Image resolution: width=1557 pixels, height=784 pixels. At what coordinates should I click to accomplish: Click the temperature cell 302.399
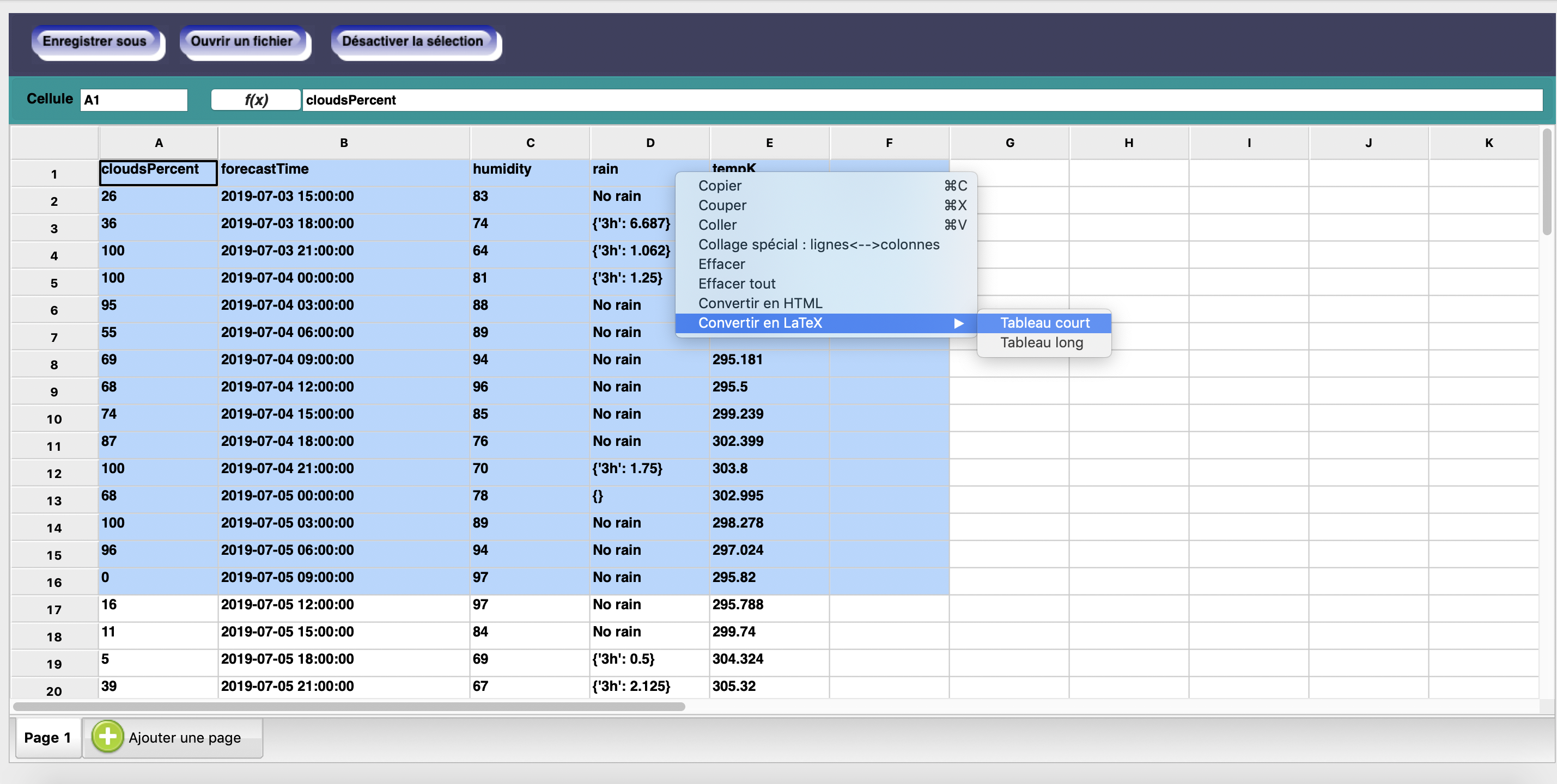coord(769,445)
